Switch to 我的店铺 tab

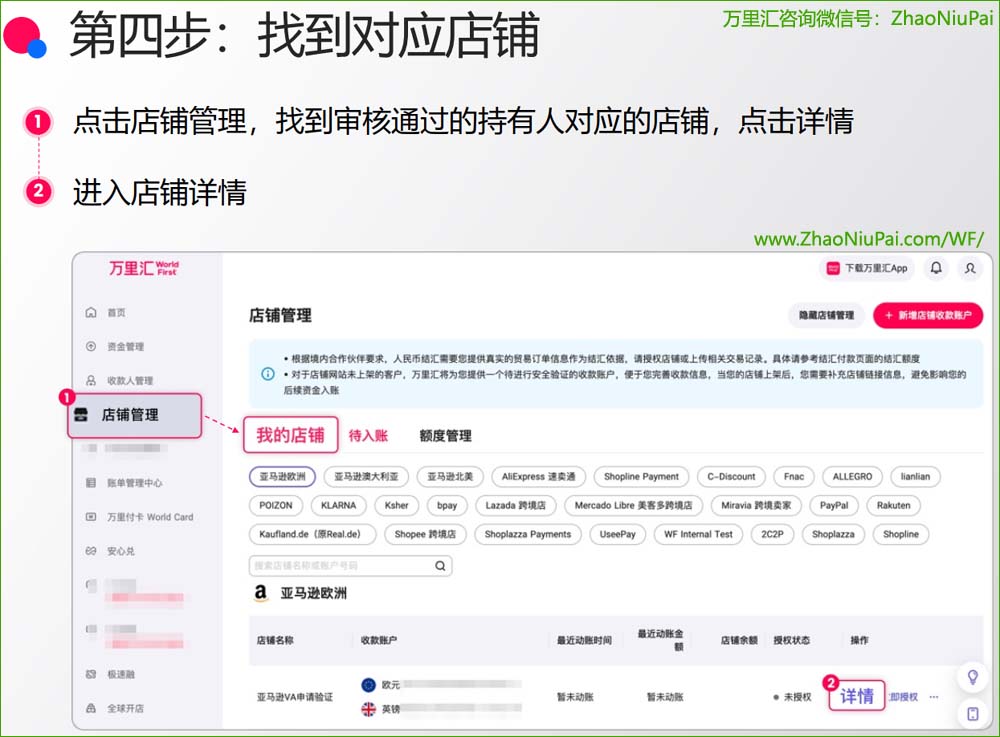[290, 435]
